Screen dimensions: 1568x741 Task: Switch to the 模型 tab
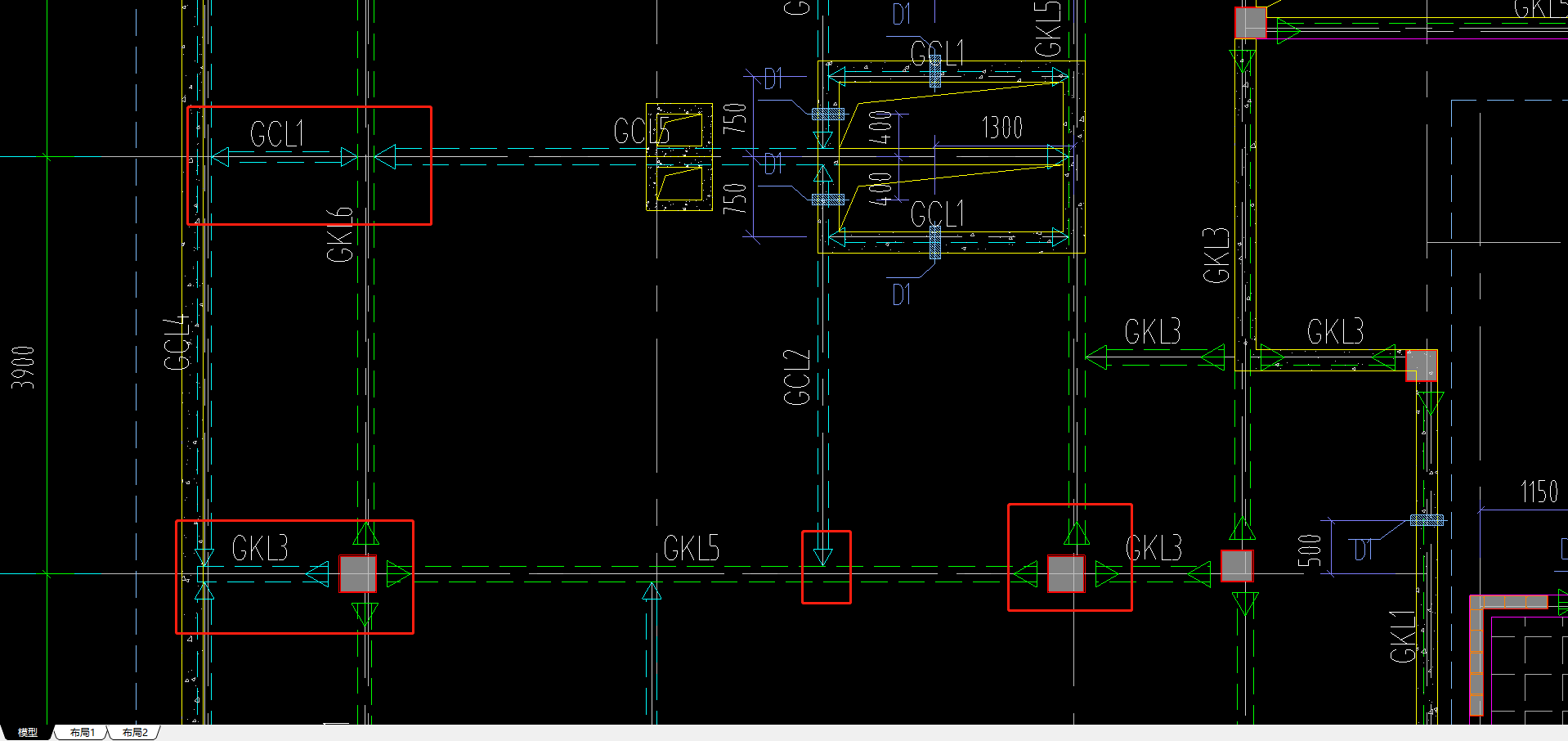28,732
